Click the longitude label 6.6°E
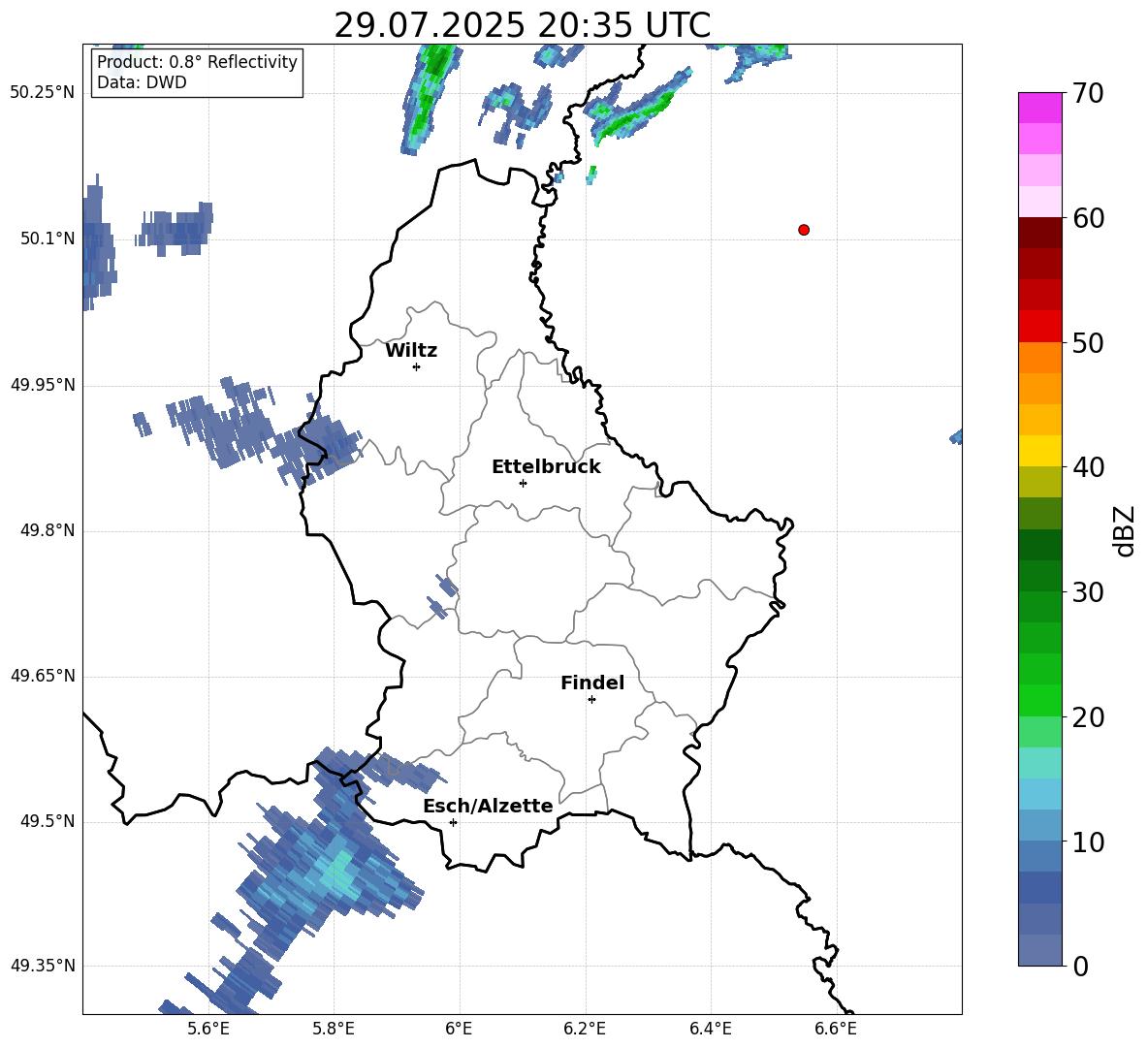Viewport: 1148px width, 1048px height. [x=836, y=1029]
